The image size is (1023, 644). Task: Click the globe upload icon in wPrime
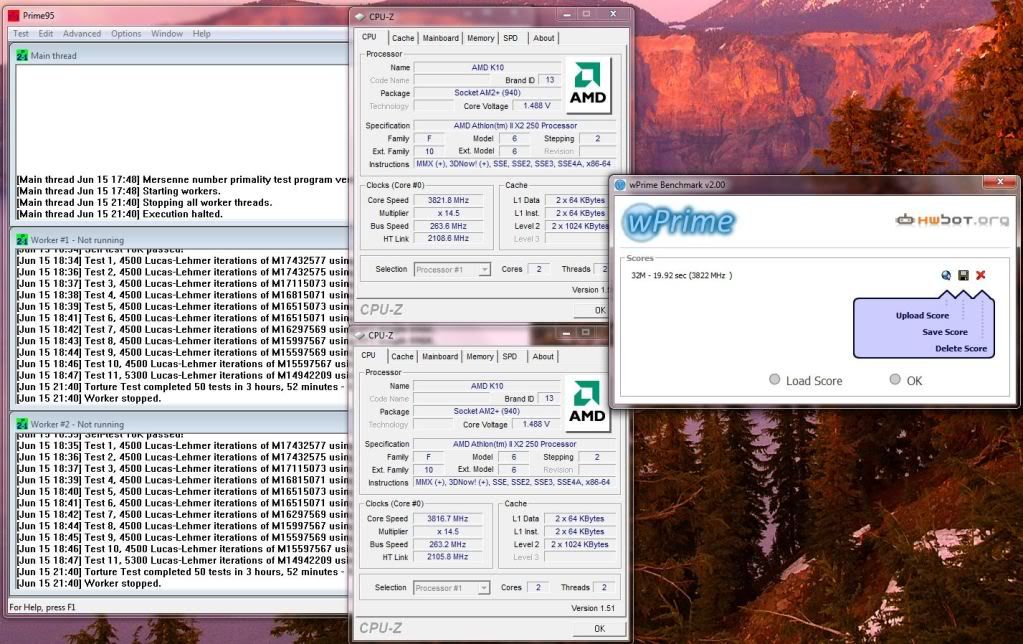pos(946,275)
